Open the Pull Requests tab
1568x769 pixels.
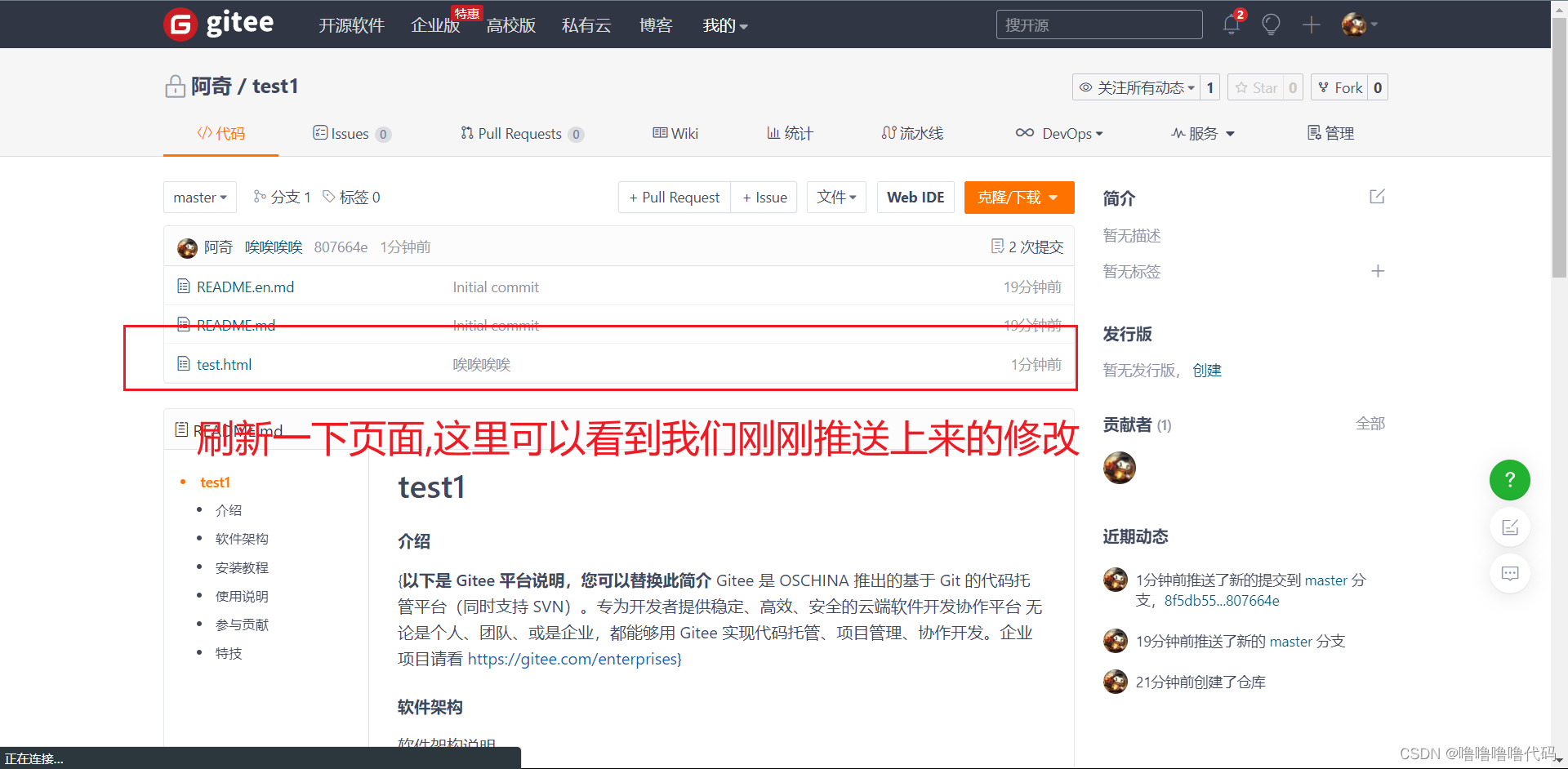[x=522, y=133]
